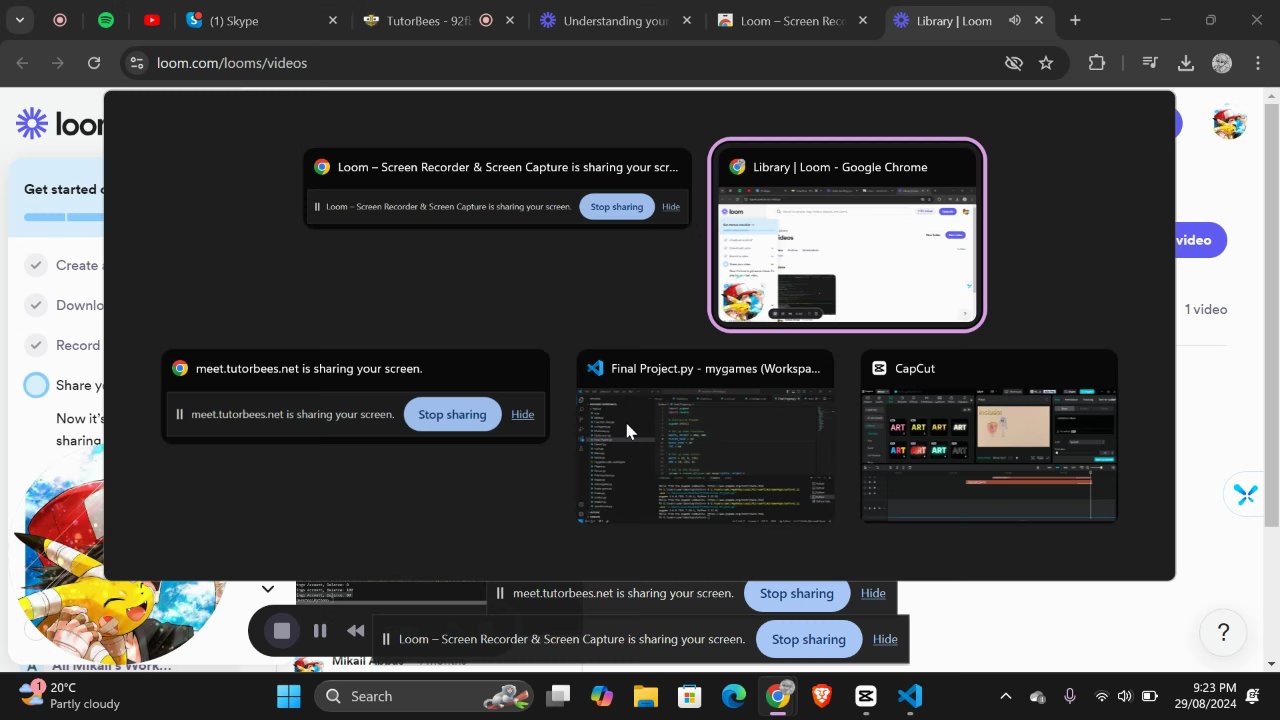Screen dimensions: 1280x720
Task: Switch to the TutorBees tab
Action: tap(440, 20)
